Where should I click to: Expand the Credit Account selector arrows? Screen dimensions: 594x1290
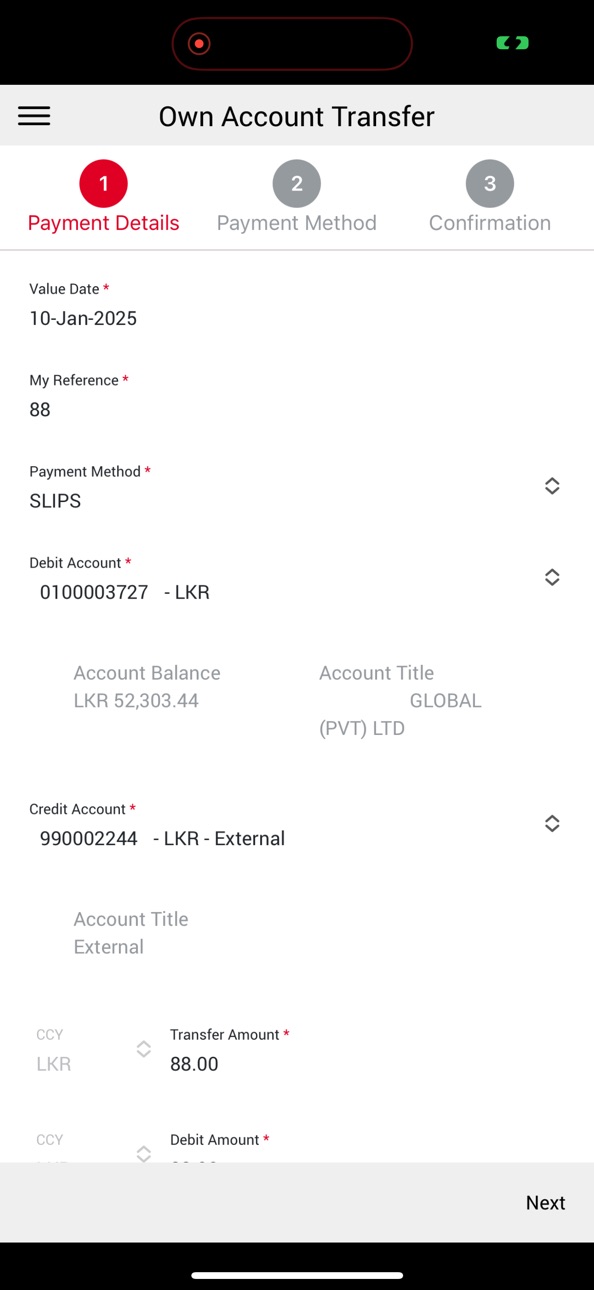coord(552,823)
